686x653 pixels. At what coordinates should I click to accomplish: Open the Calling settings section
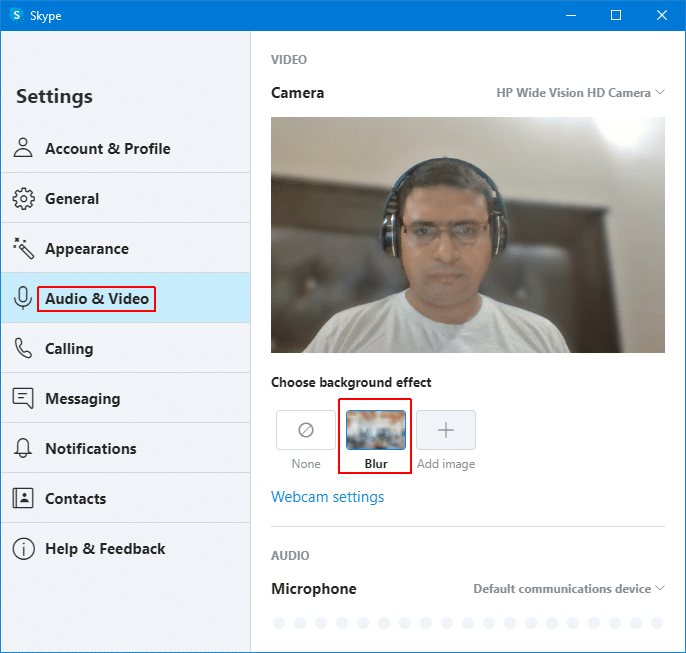coord(69,348)
